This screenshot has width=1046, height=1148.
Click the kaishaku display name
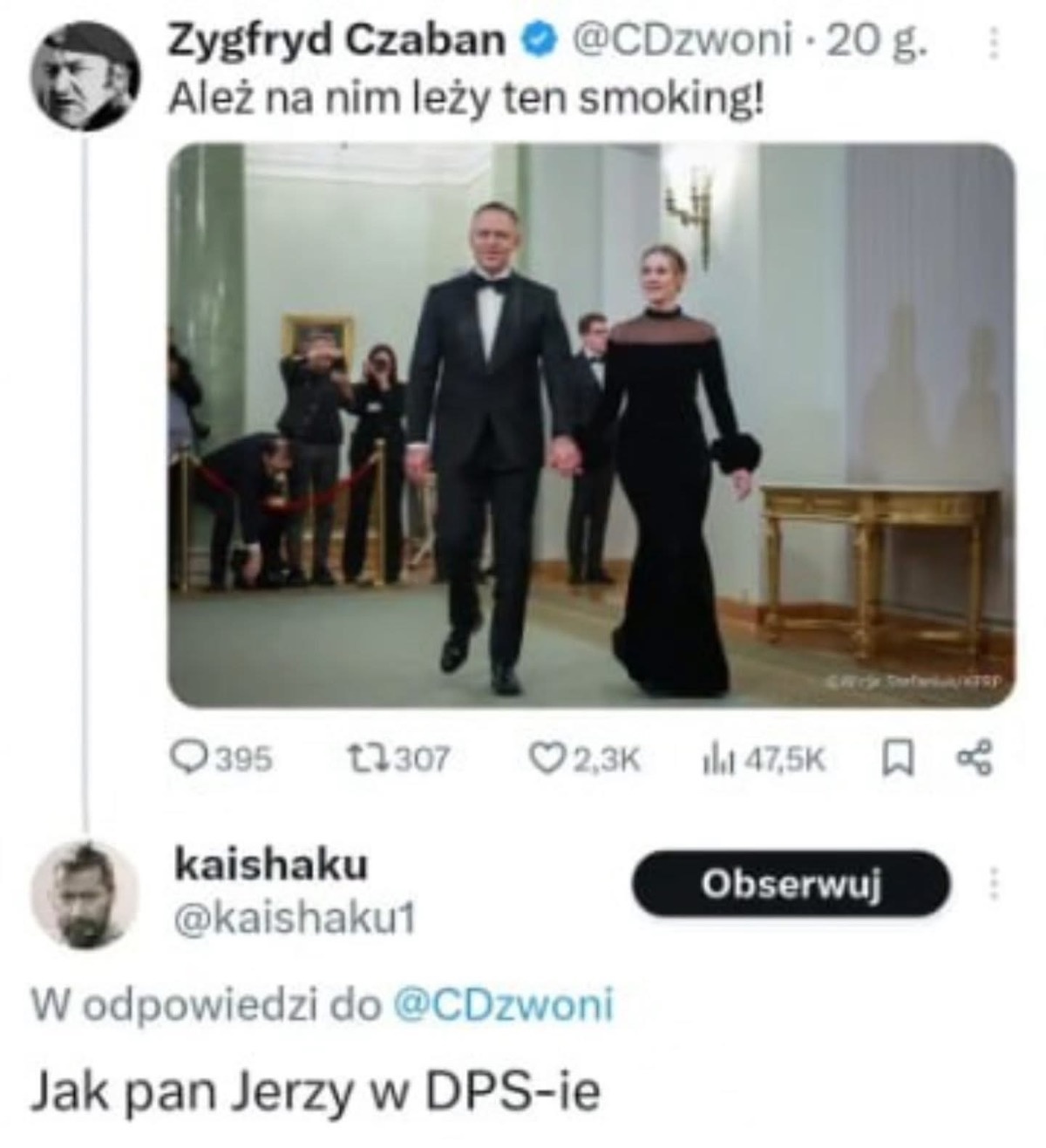(x=272, y=866)
